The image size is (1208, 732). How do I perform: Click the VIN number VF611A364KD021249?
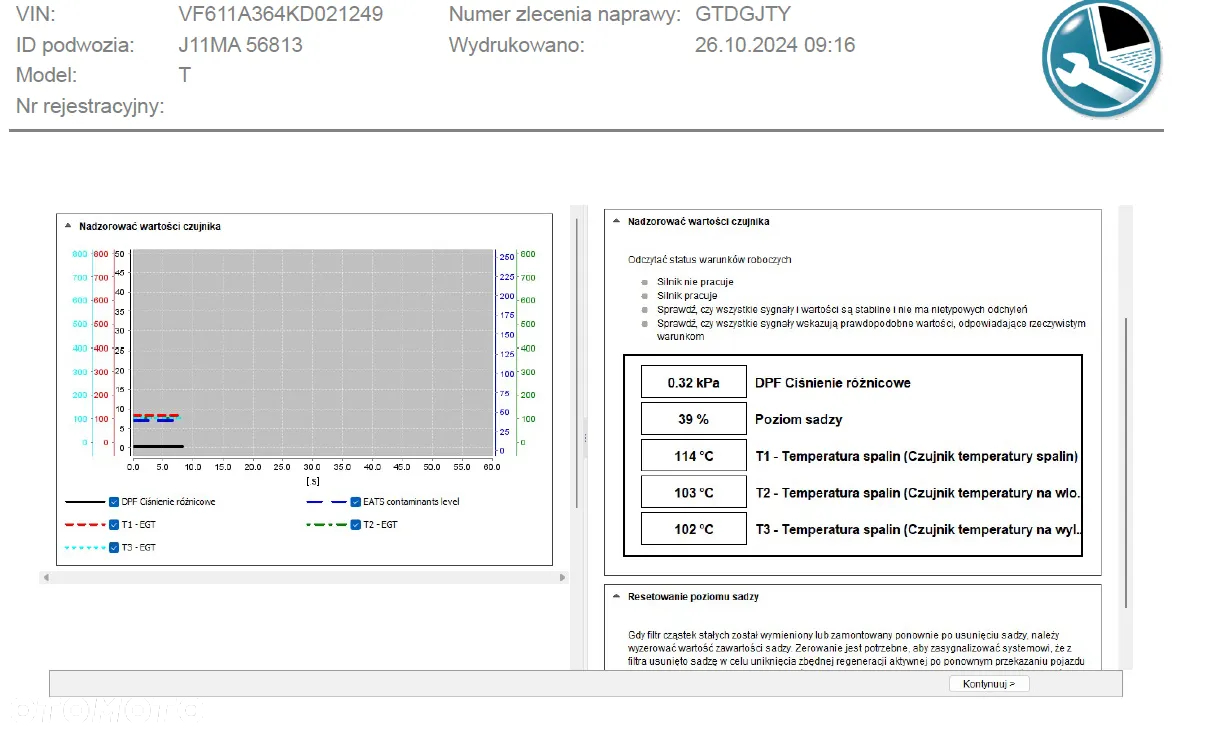(x=280, y=14)
